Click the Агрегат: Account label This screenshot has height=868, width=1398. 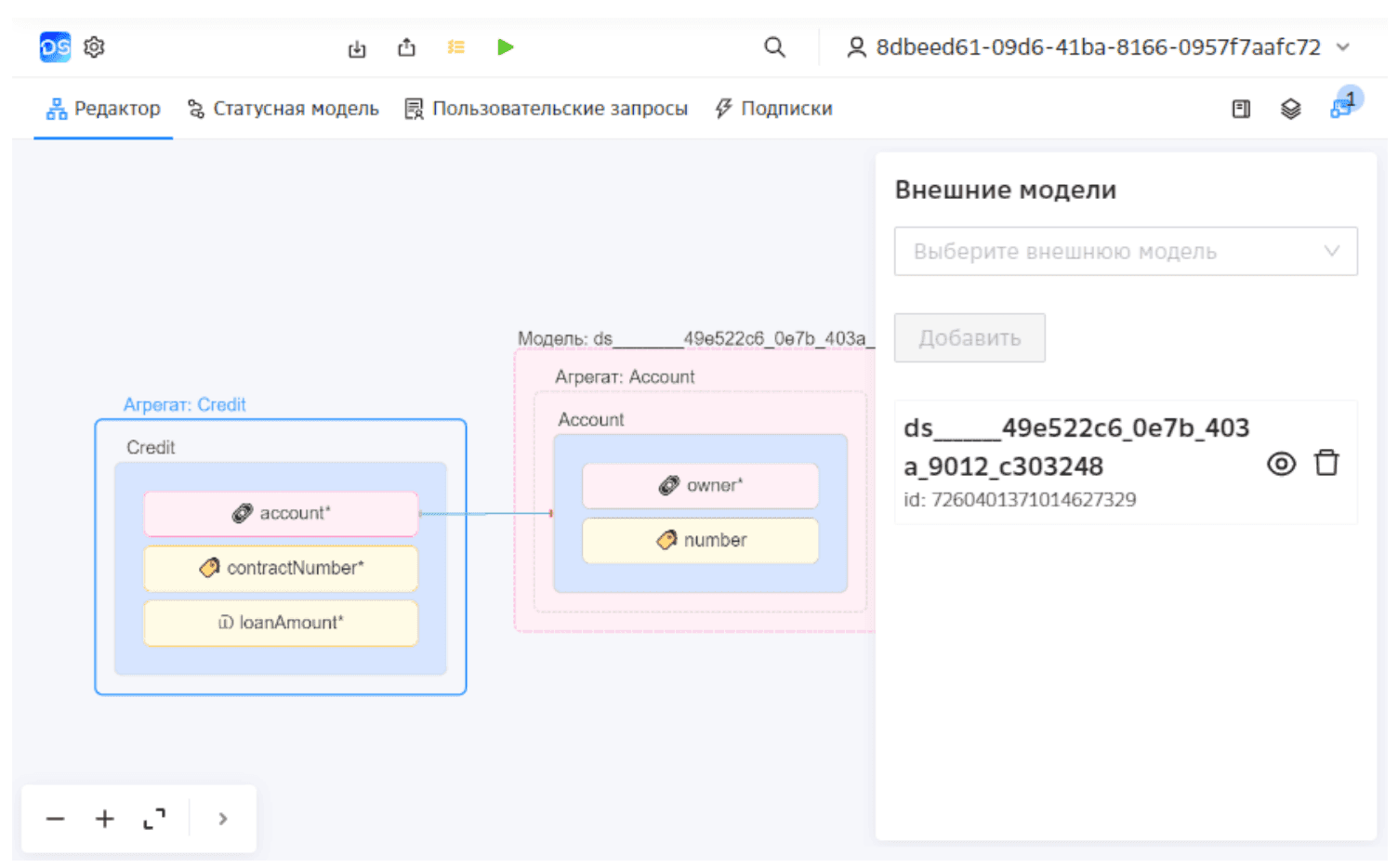pos(625,377)
